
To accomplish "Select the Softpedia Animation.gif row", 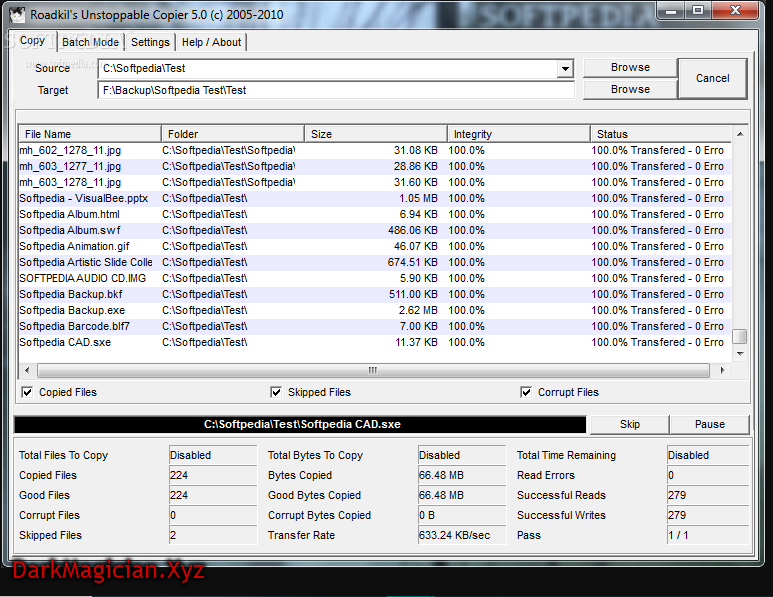I will click(x=375, y=246).
